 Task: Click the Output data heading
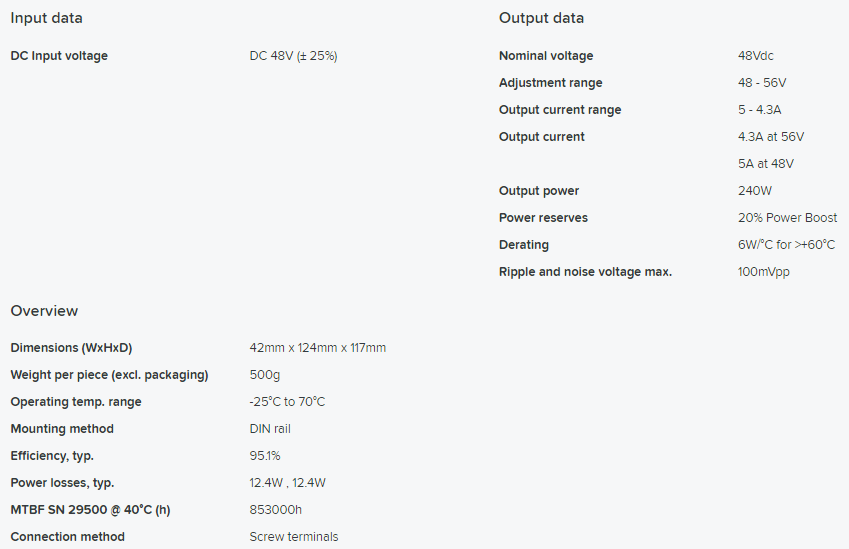(x=541, y=18)
